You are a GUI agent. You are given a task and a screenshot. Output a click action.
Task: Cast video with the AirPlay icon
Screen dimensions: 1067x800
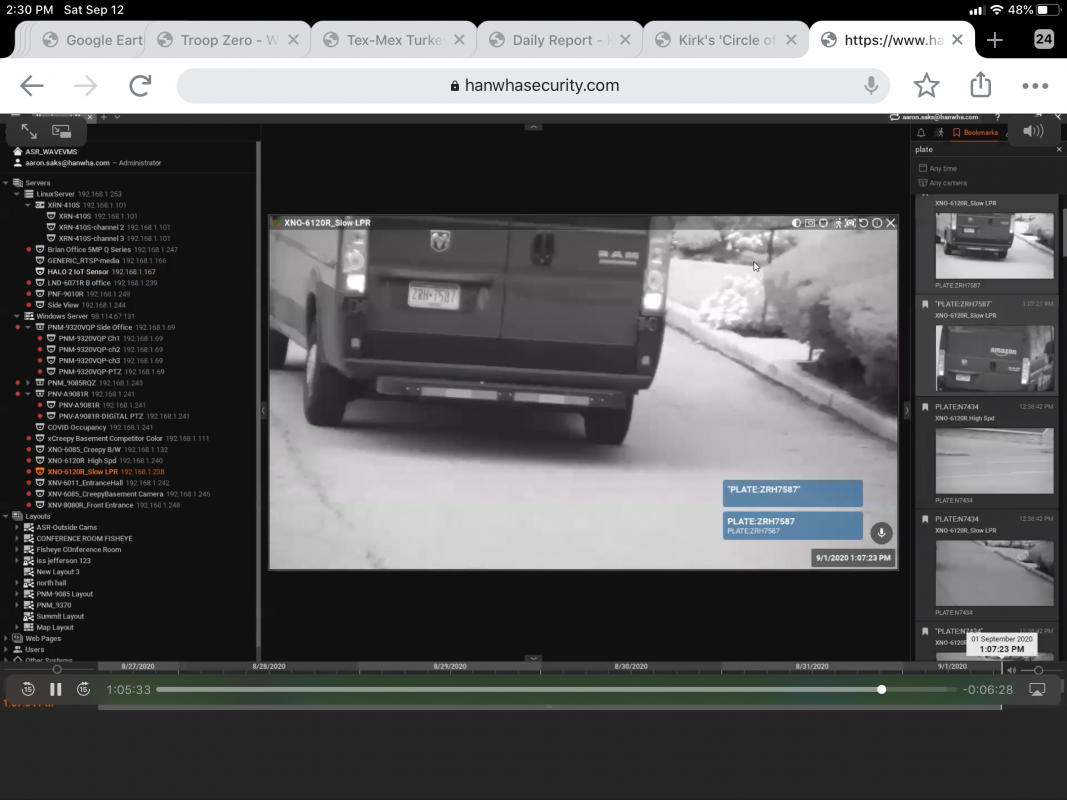1036,690
